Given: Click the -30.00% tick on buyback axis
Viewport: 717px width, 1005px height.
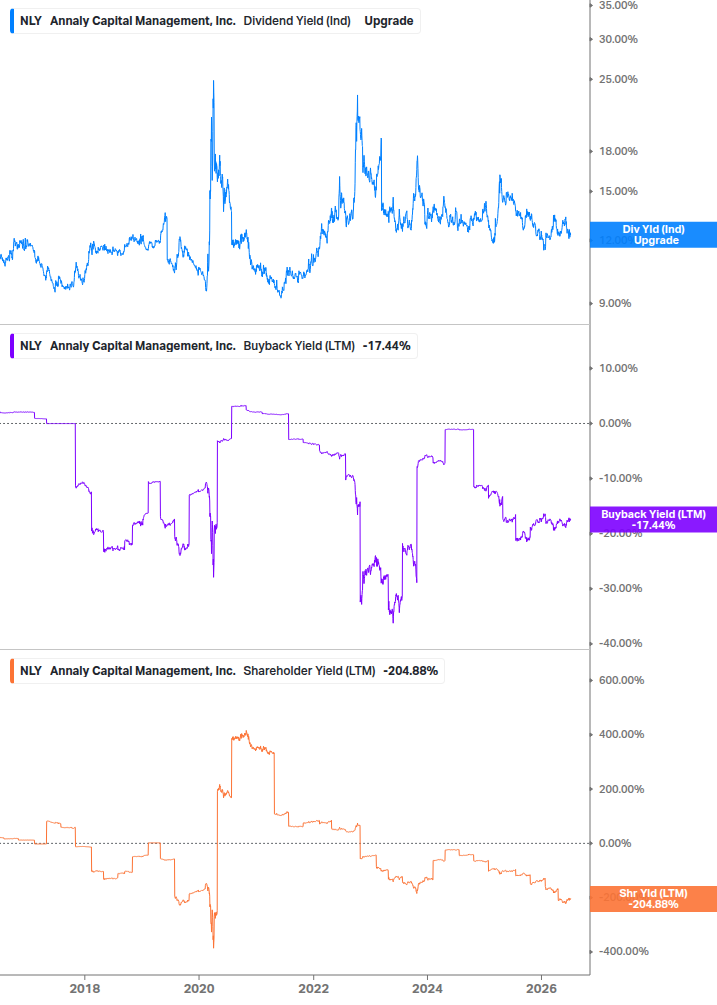Looking at the screenshot, I should (x=620, y=588).
